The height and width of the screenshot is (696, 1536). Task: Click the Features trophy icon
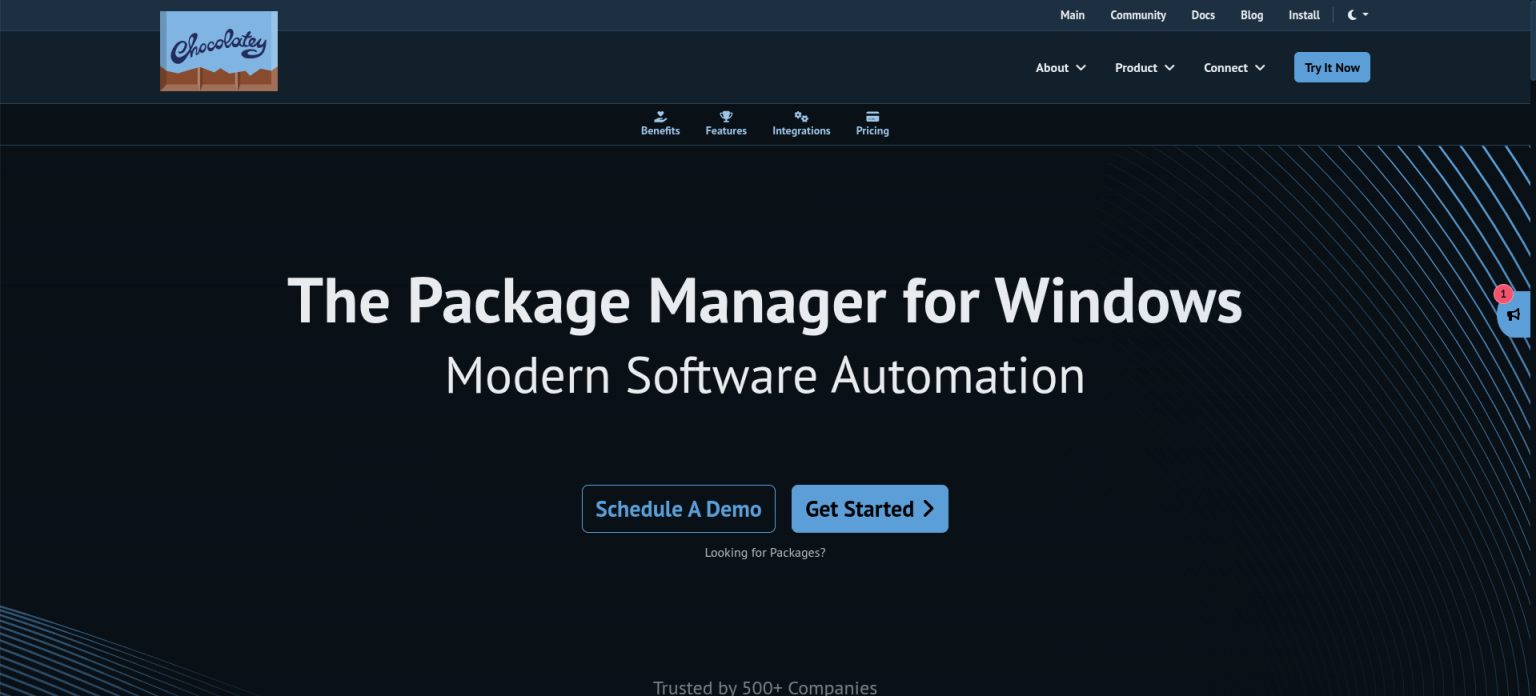726,117
